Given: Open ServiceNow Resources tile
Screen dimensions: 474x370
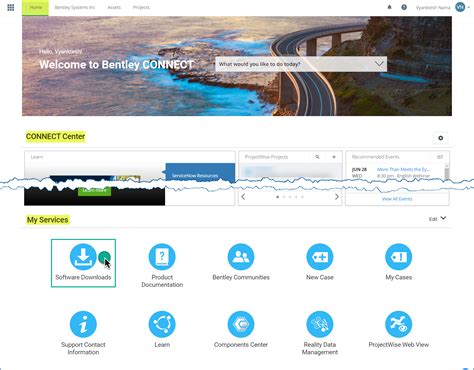Looking at the screenshot, I should (x=200, y=173).
